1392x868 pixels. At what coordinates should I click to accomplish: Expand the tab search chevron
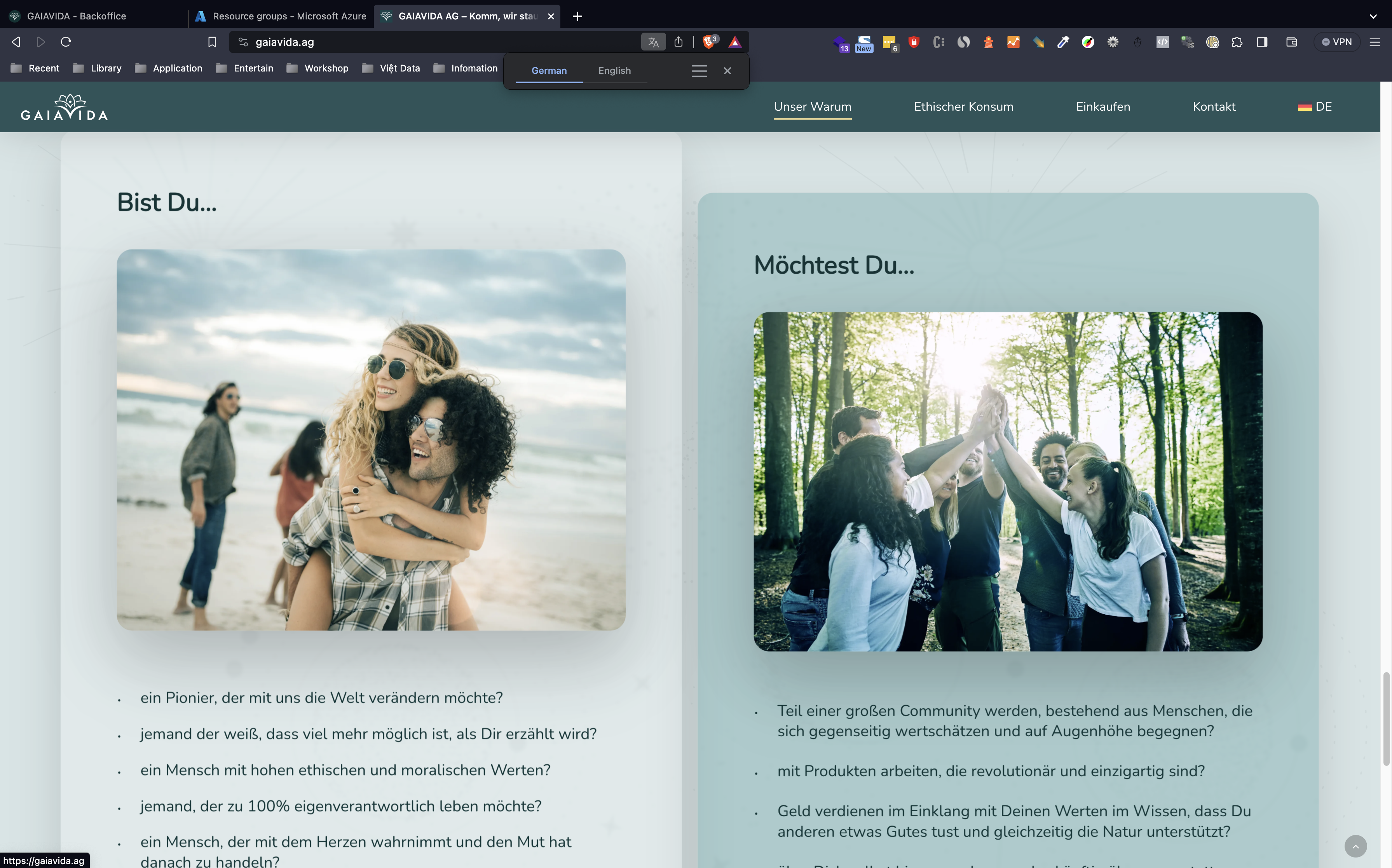coord(1373,16)
